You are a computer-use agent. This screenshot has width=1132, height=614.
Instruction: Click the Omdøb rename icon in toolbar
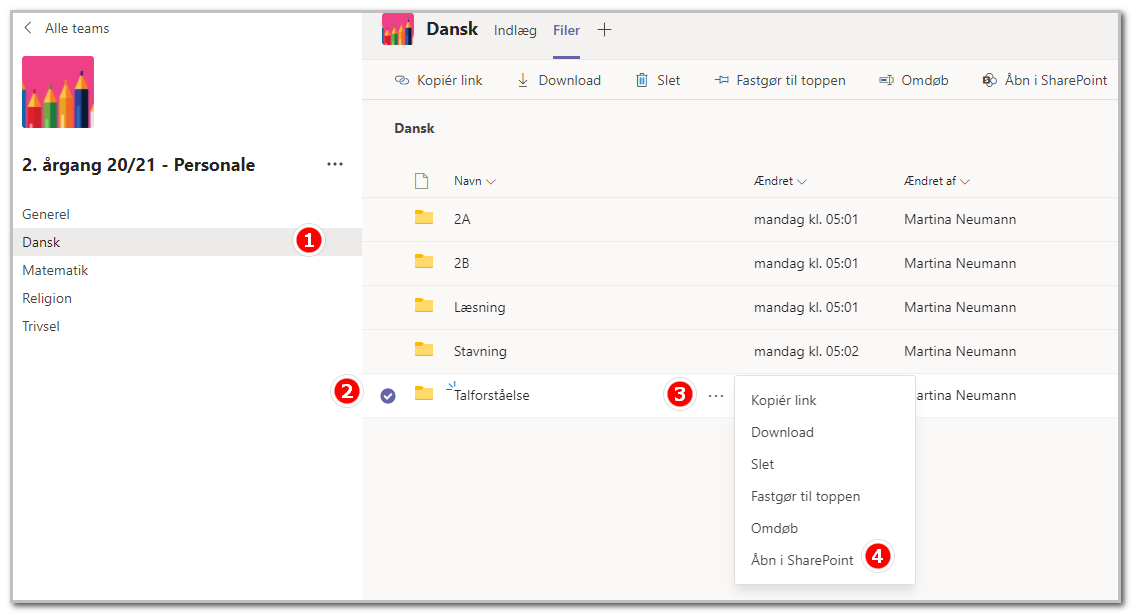(886, 80)
